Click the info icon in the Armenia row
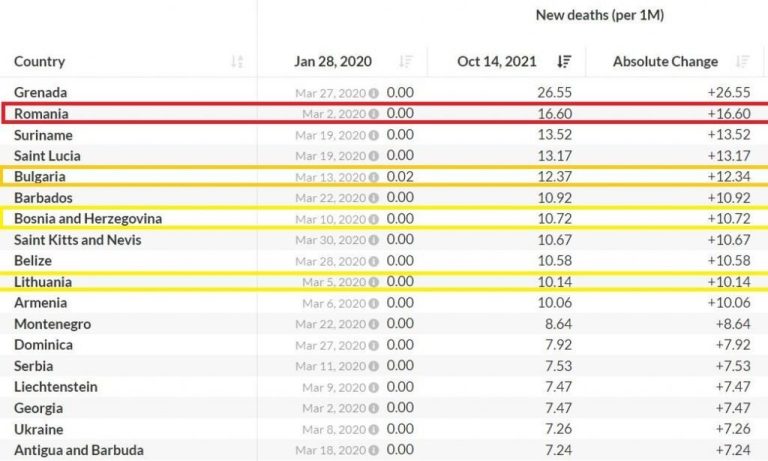The image size is (768, 461). point(373,303)
